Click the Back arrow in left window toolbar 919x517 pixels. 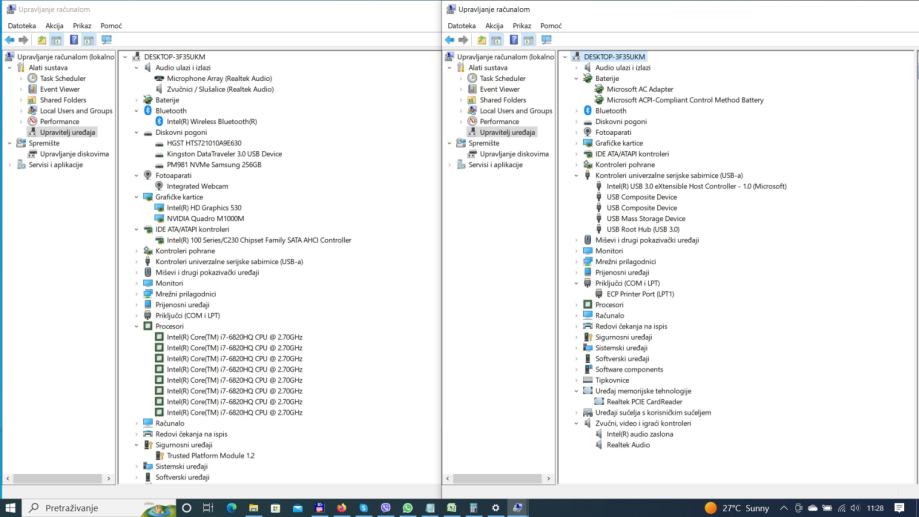point(10,40)
